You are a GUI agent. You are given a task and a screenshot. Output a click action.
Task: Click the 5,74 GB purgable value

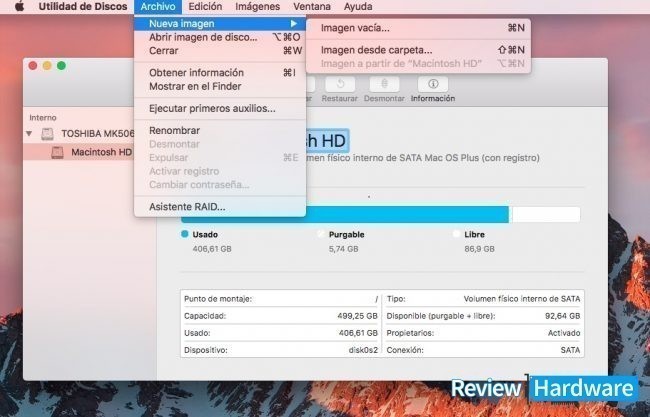pyautogui.click(x=343, y=249)
